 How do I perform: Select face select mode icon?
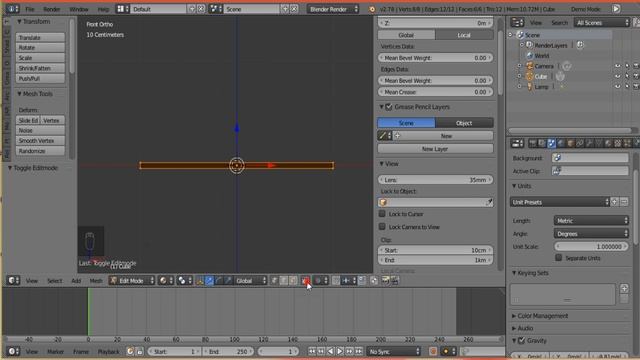tap(293, 281)
